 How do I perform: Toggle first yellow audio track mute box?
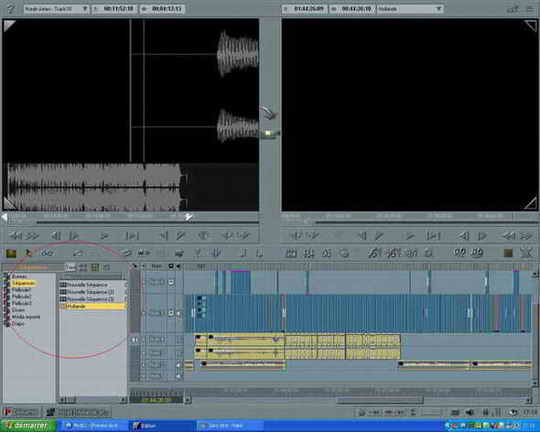179,340
